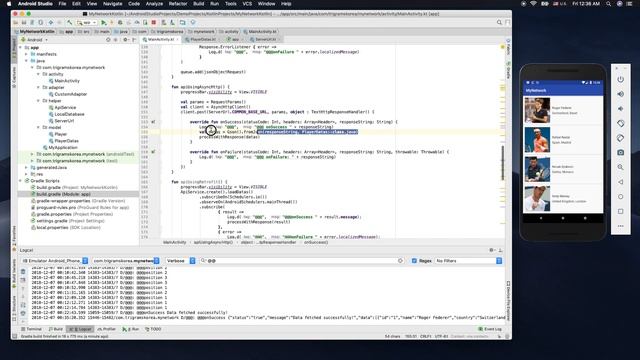The width and height of the screenshot is (640, 360).
Task: Open Project panel settings gear
Action: coord(125,40)
